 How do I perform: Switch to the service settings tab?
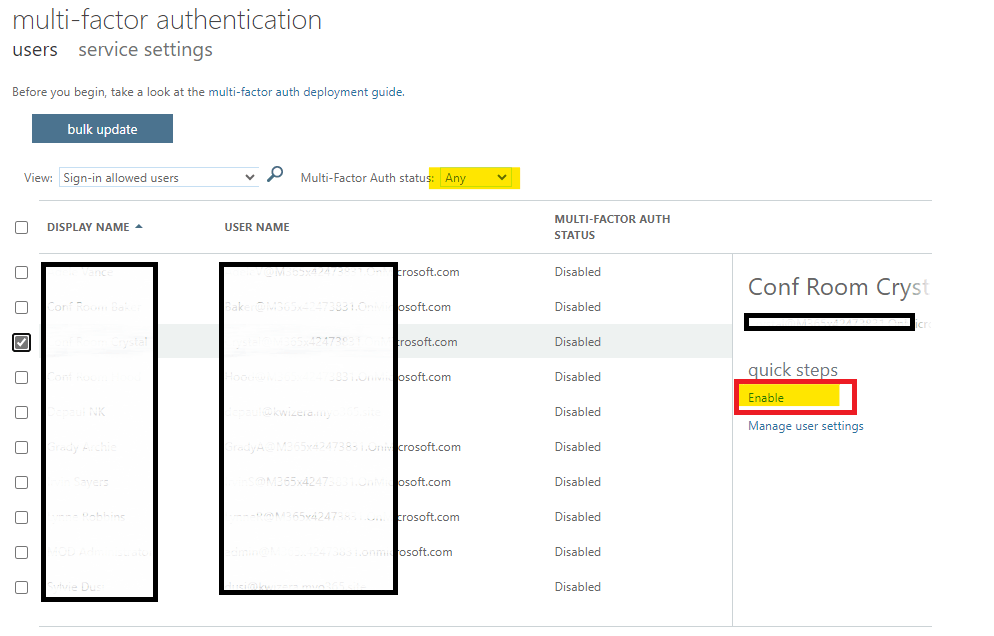click(x=144, y=49)
